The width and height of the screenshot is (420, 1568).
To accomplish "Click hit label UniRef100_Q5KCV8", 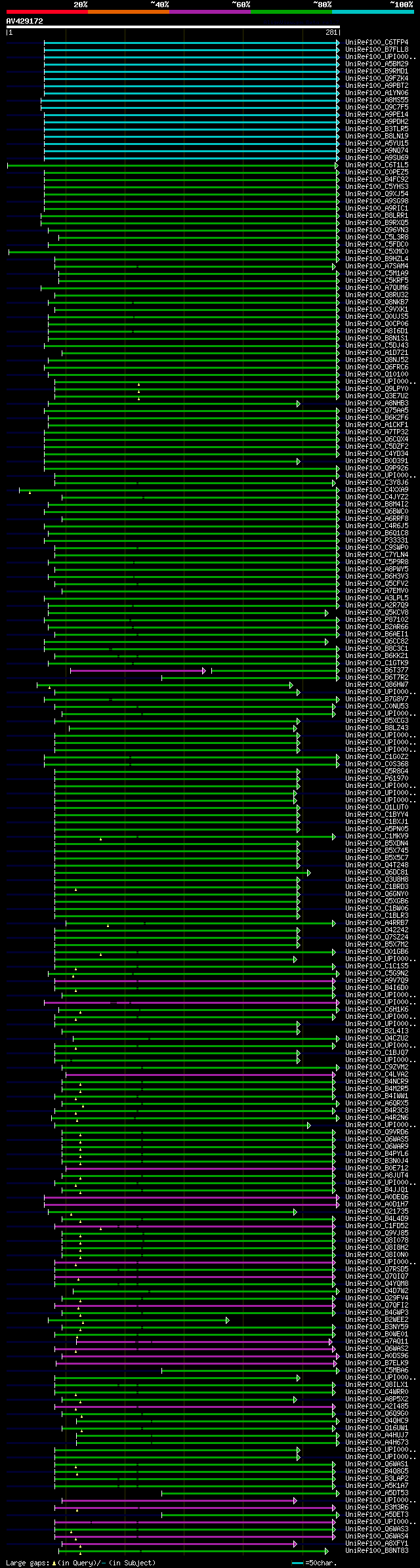I will pos(377,613).
